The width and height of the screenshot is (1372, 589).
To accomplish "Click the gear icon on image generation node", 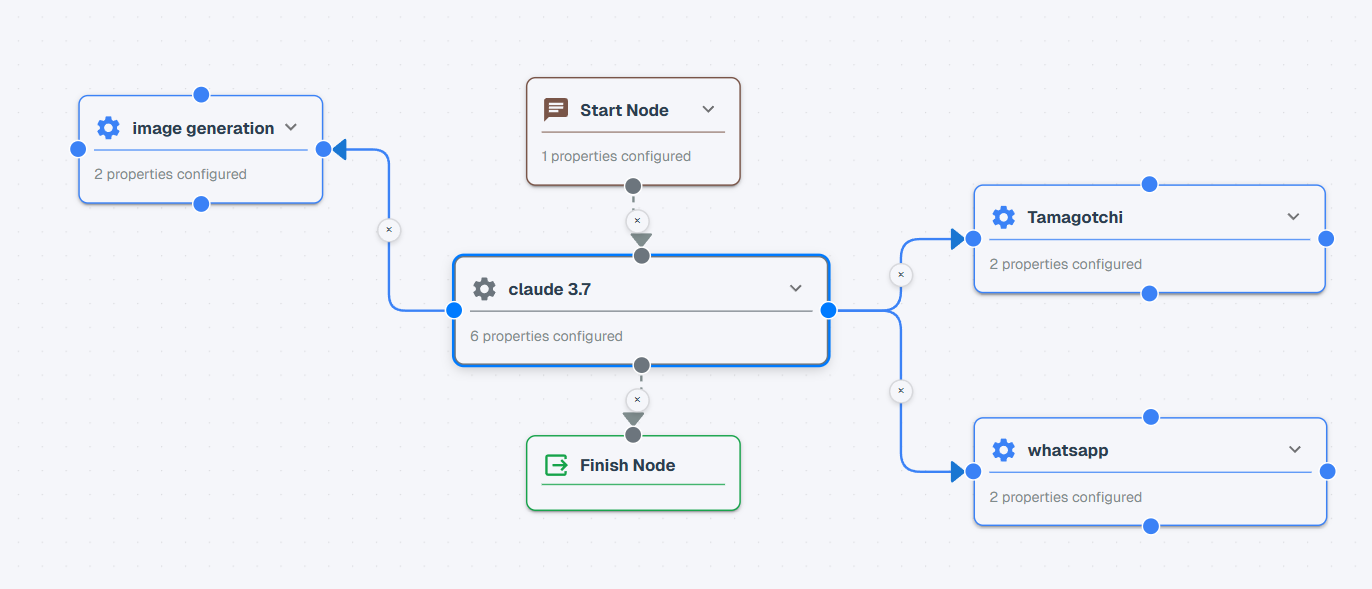I will [108, 128].
